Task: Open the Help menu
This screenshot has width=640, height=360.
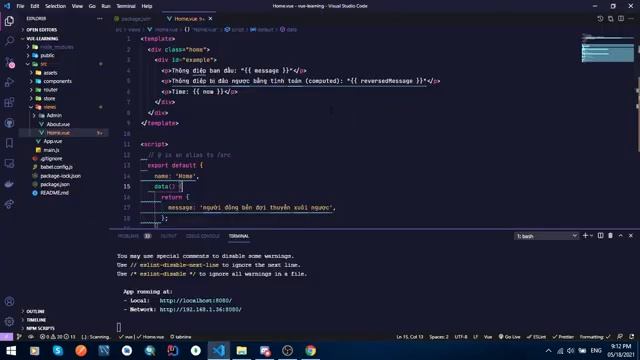Action: point(147,6)
